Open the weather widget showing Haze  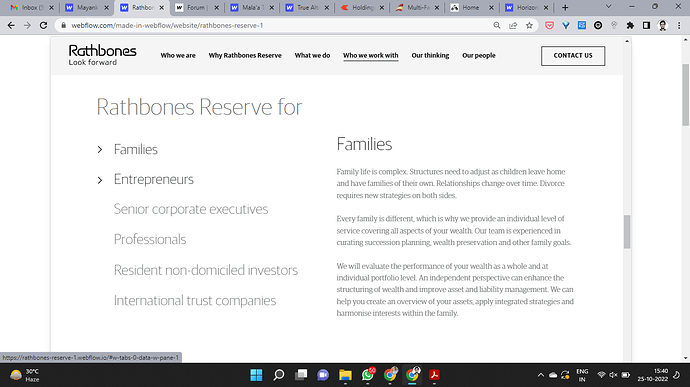[25, 375]
